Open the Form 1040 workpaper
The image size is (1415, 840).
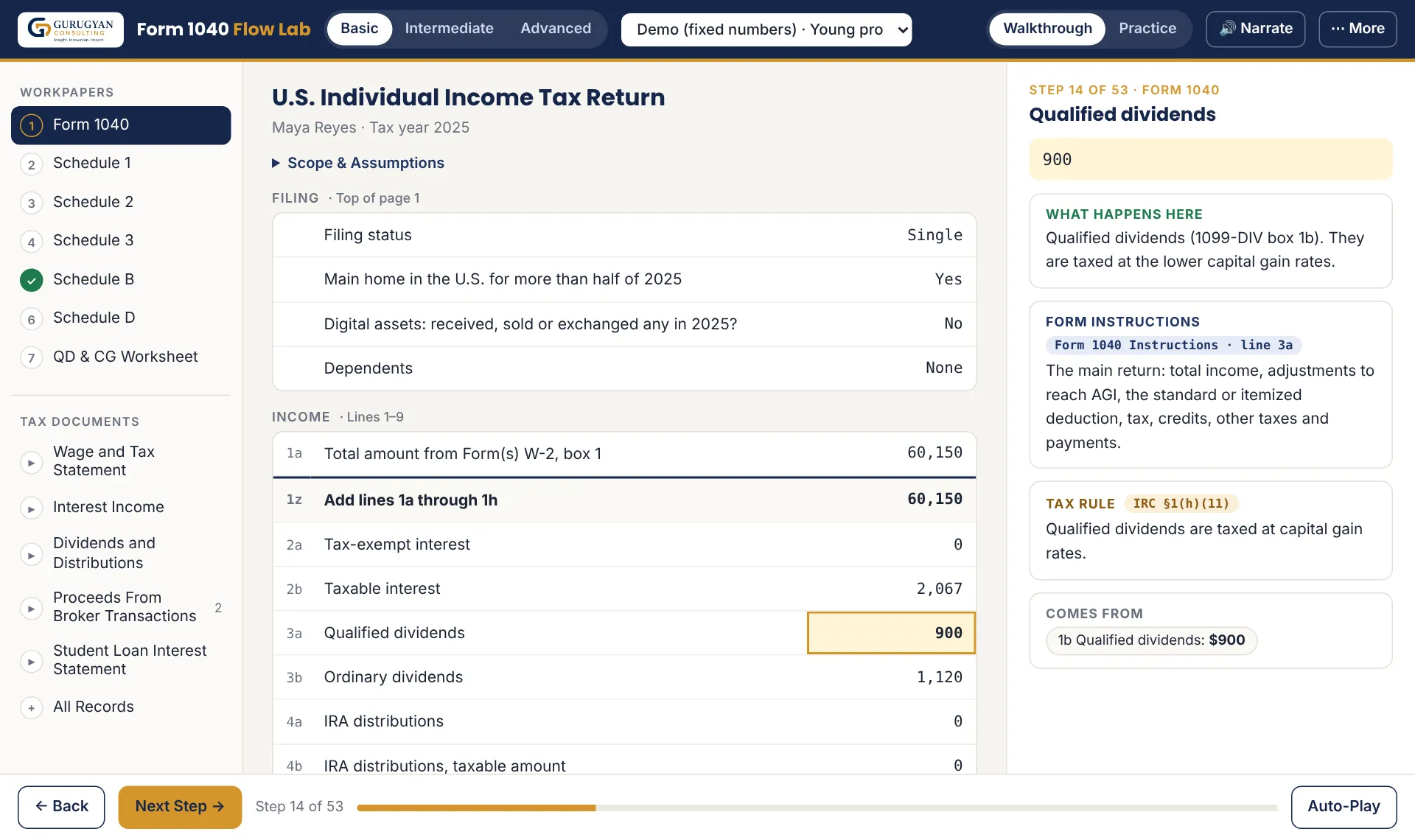click(x=121, y=125)
